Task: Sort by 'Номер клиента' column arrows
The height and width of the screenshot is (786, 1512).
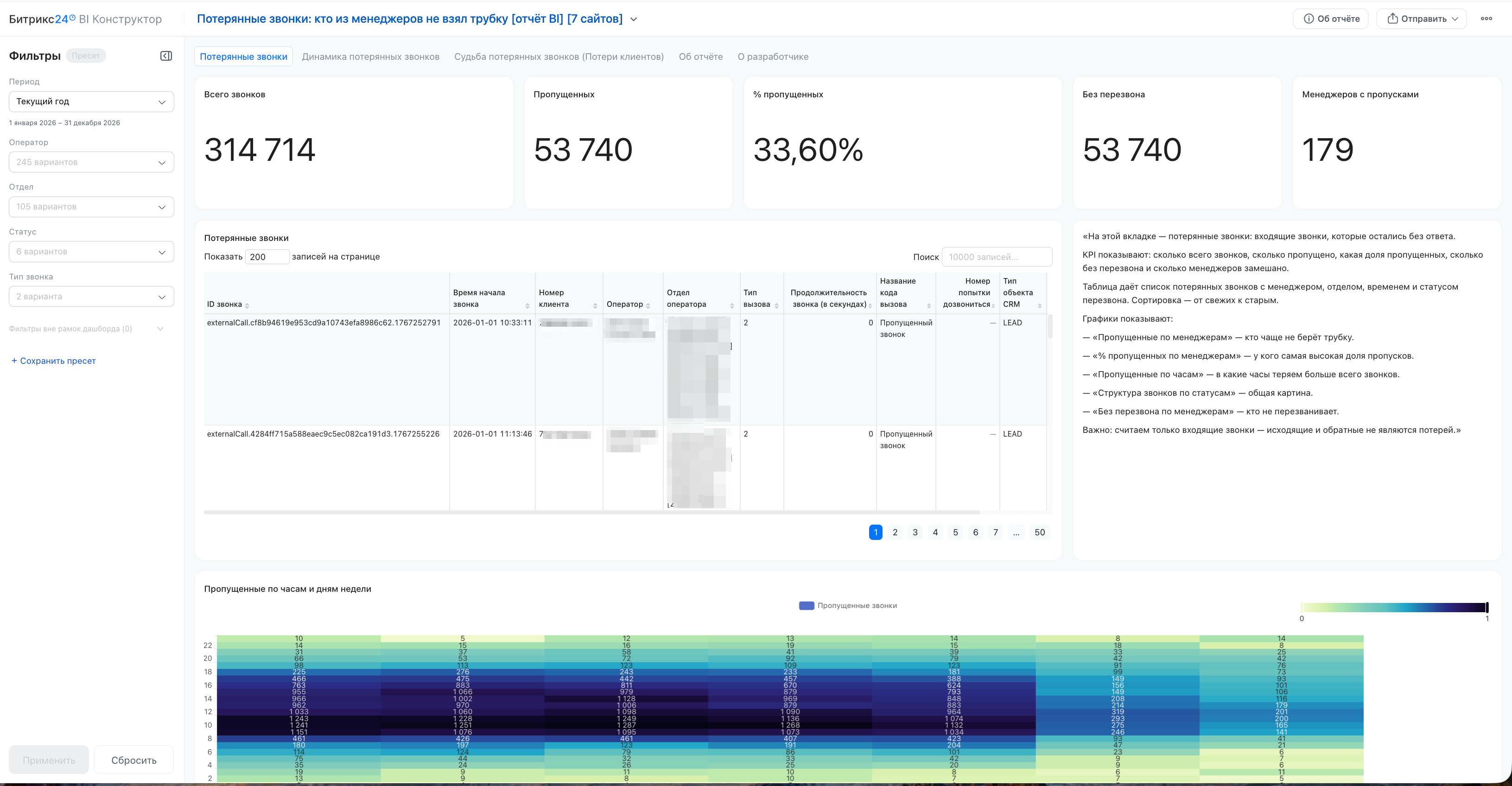Action: (x=595, y=305)
